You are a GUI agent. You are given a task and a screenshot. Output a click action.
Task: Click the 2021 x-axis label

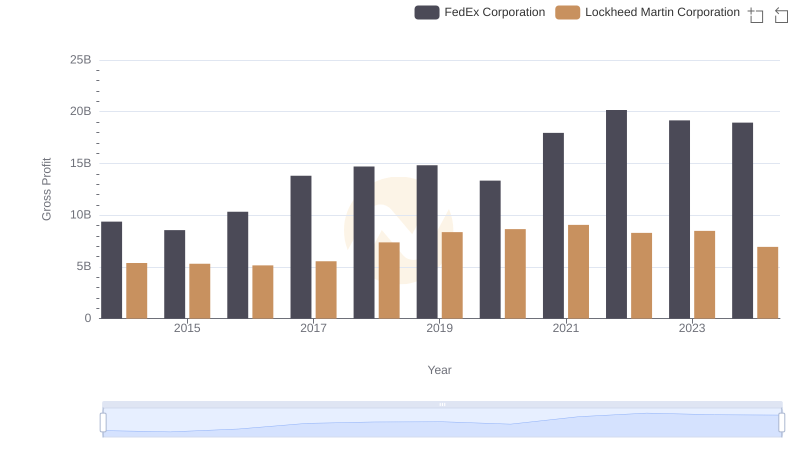(x=566, y=328)
